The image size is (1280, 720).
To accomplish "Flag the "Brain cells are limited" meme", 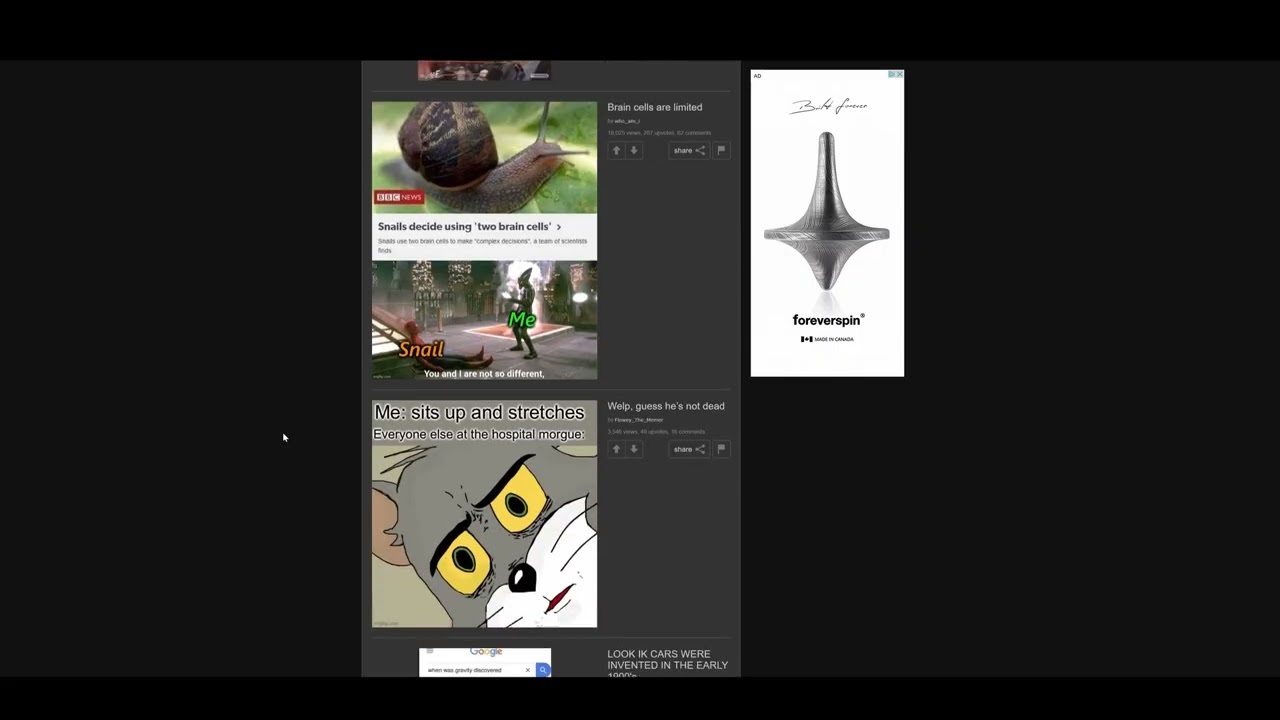I will pyautogui.click(x=721, y=150).
